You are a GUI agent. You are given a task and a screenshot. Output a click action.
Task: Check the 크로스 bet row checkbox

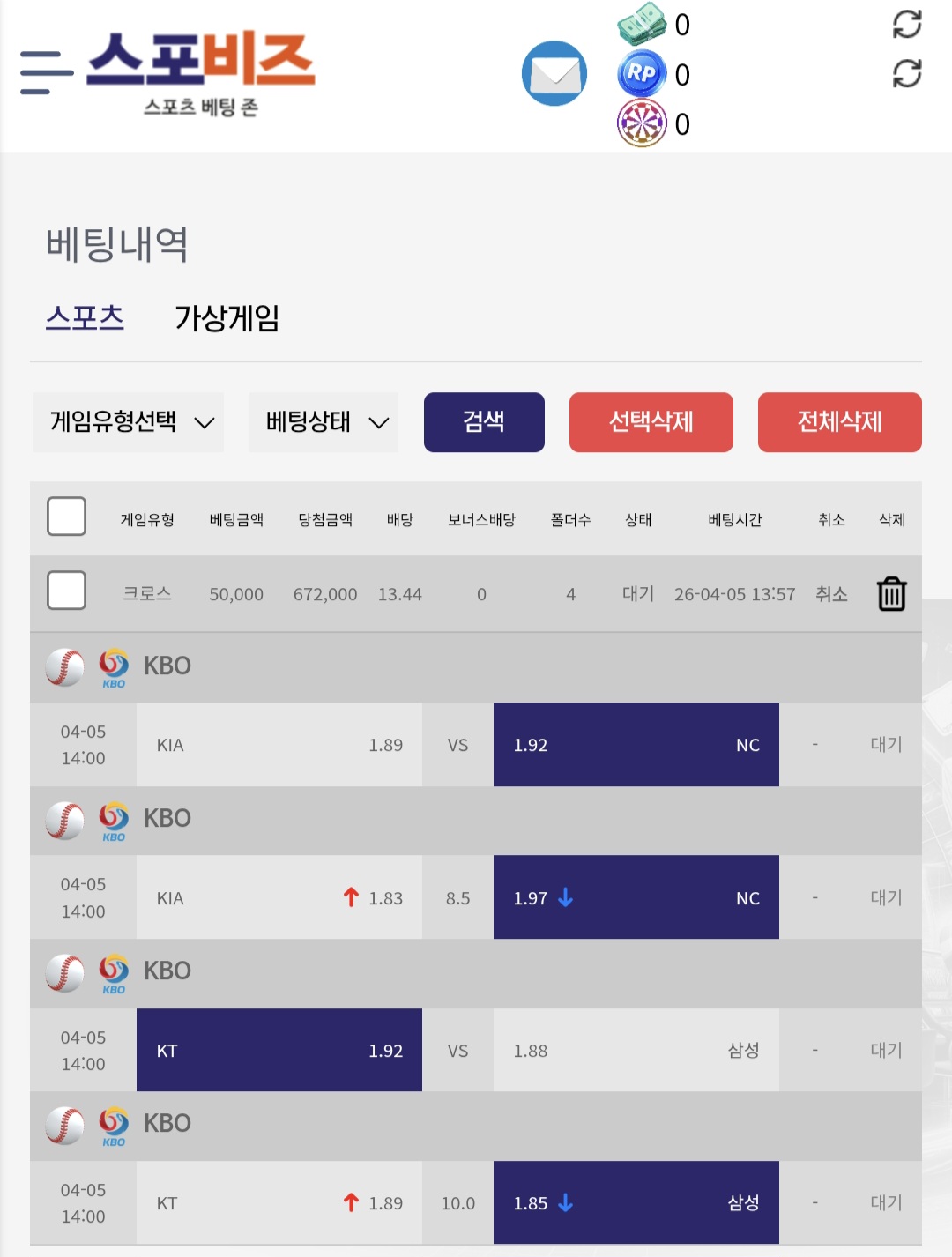[66, 591]
